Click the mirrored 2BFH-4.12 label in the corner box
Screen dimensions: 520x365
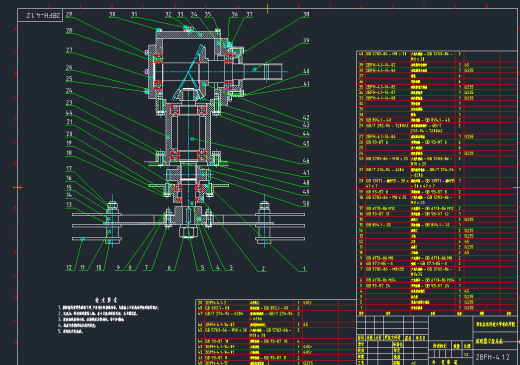tap(44, 15)
